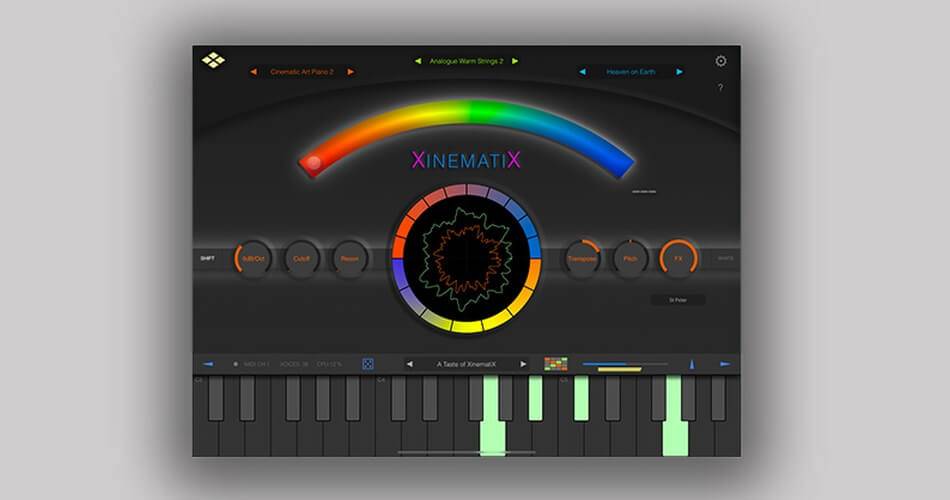Click the red ball on rainbow arc
This screenshot has height=500, width=950.
[313, 162]
